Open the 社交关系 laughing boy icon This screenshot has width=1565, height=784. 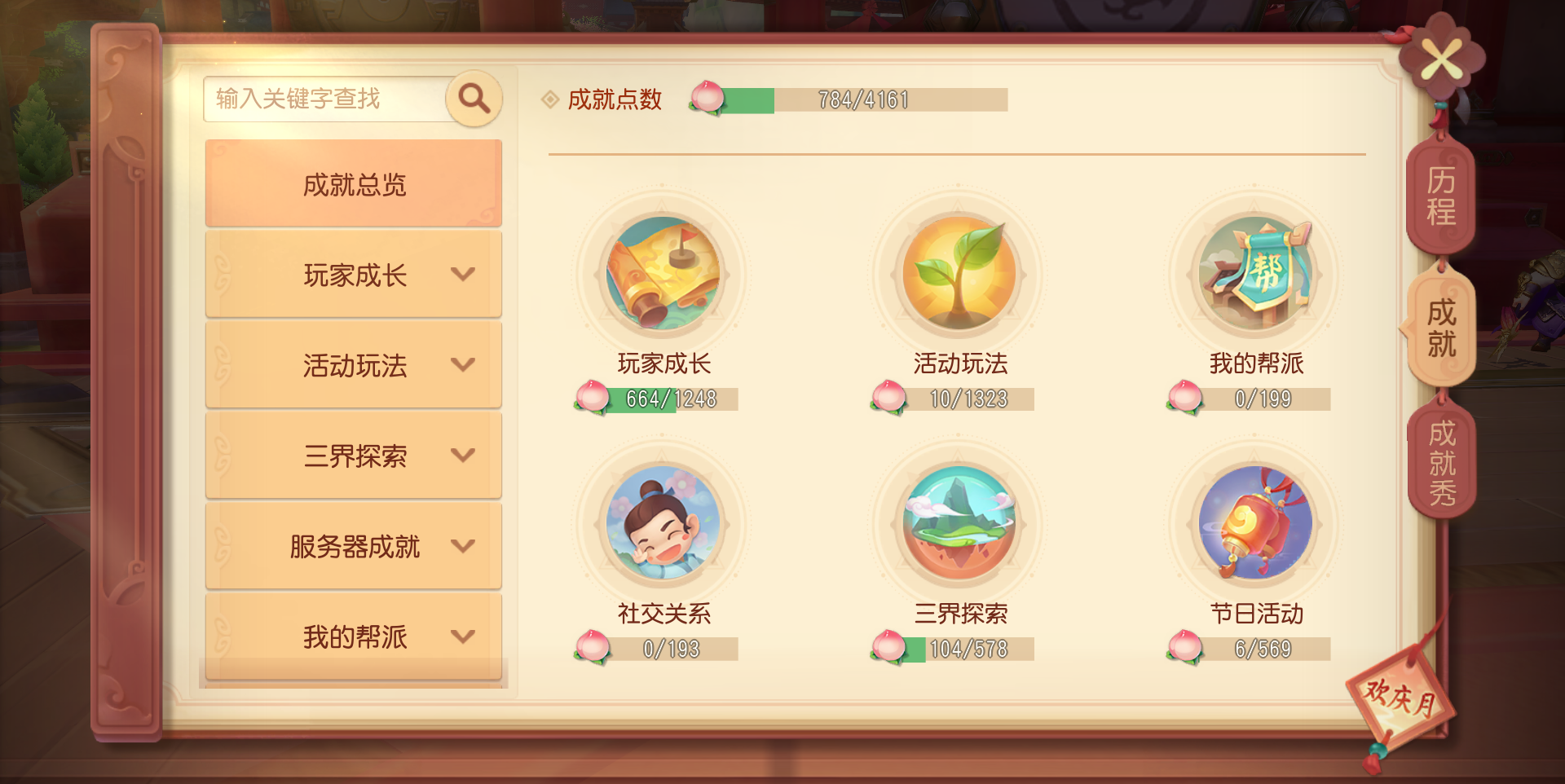click(663, 523)
